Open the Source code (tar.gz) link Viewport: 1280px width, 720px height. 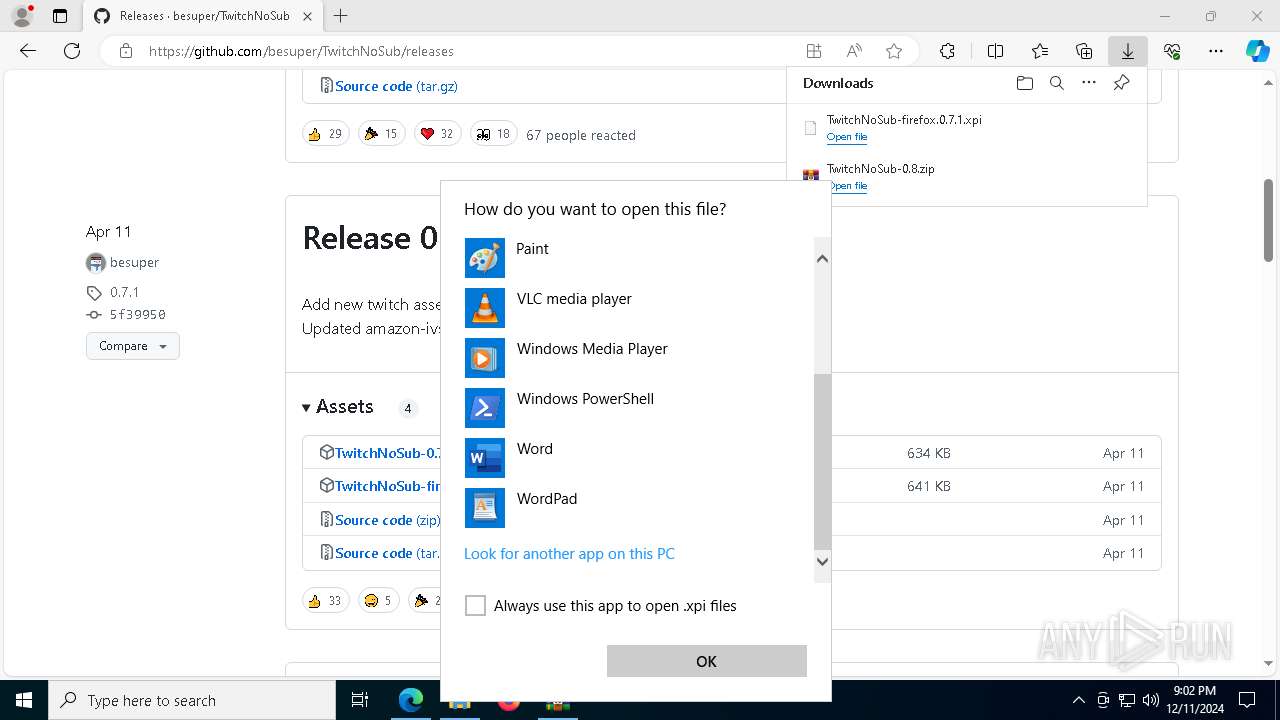396,86
